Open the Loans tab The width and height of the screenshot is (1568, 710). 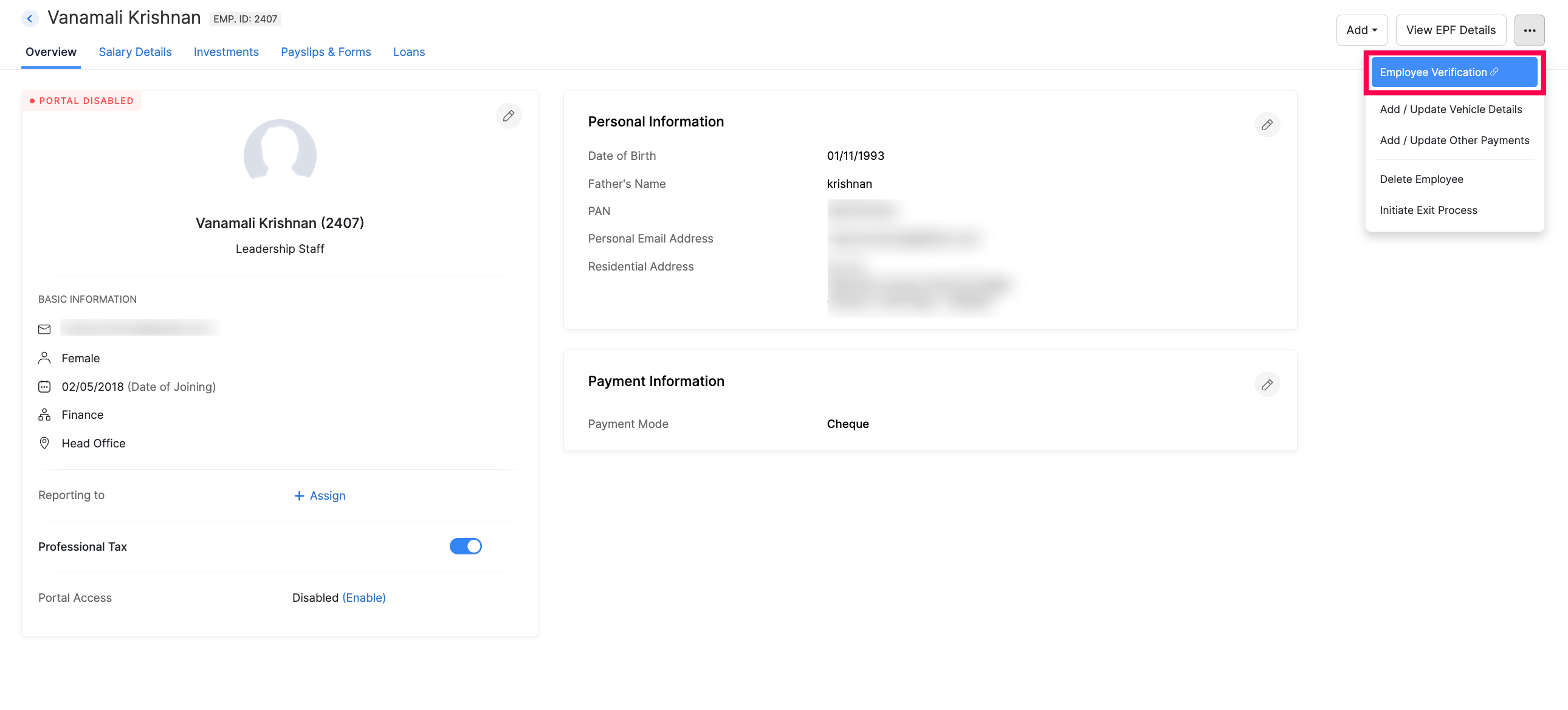[x=408, y=52]
